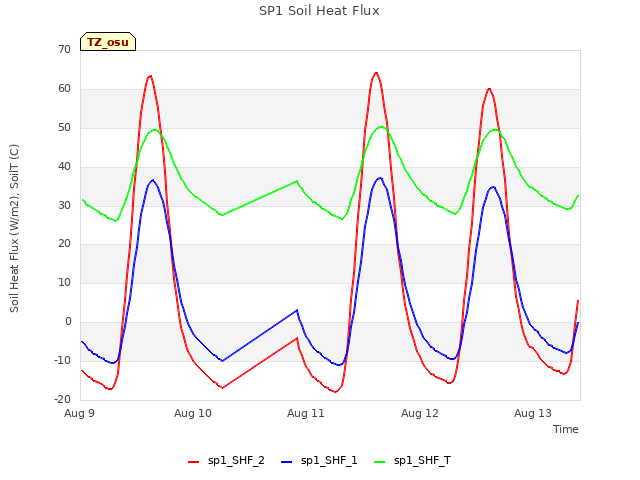Toggle sp1_SHF_T series in legend
Viewport: 640px width, 480px height.
pyautogui.click(x=412, y=461)
